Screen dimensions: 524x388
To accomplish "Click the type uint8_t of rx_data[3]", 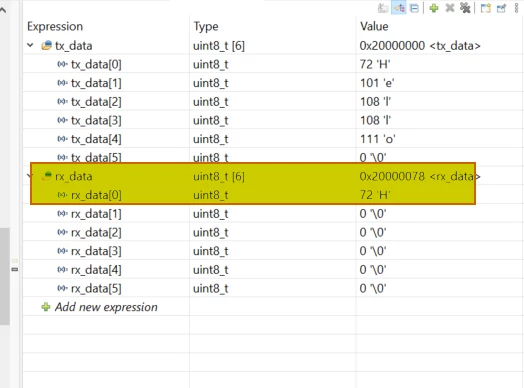I will pos(211,251).
